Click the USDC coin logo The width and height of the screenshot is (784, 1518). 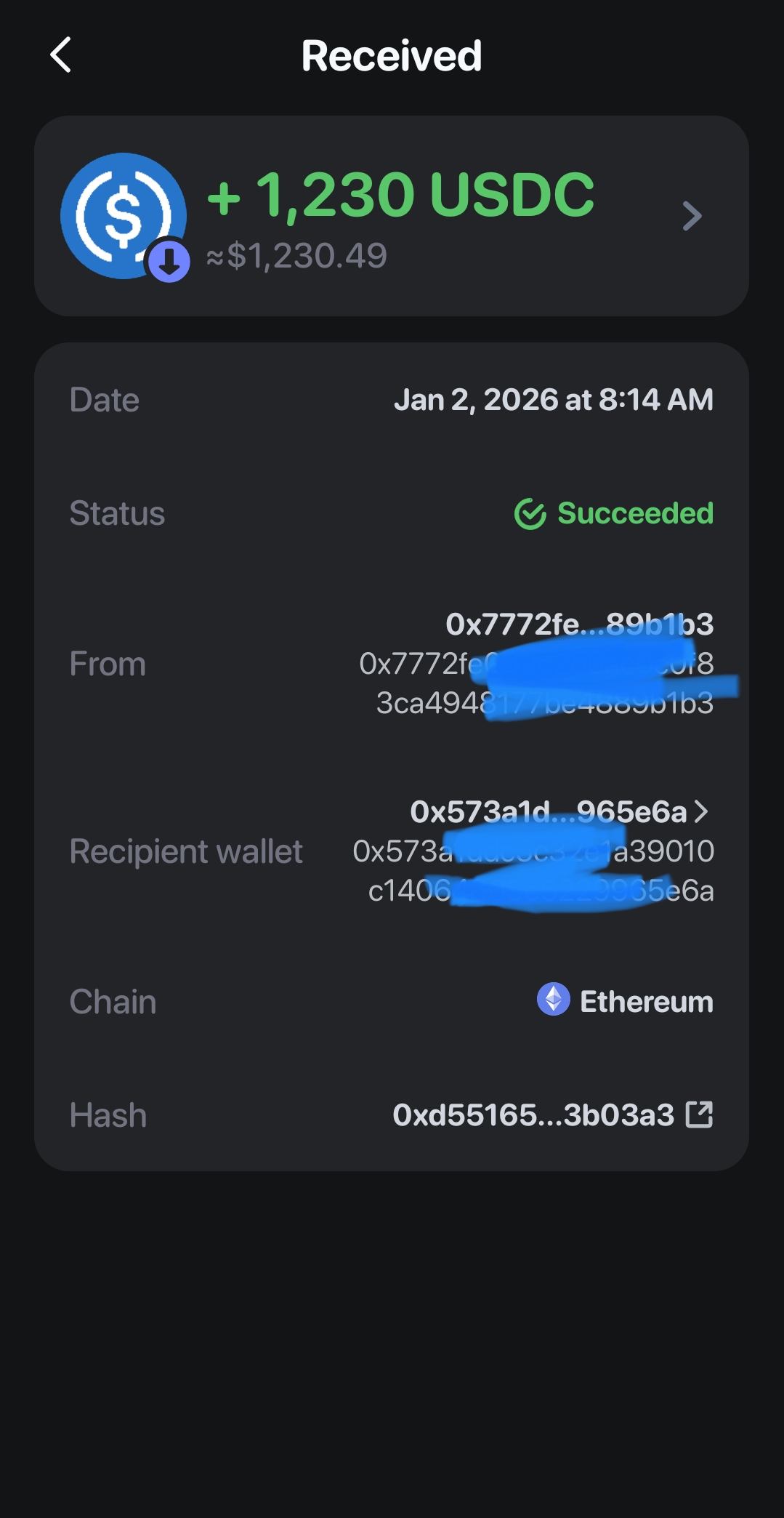coord(122,214)
